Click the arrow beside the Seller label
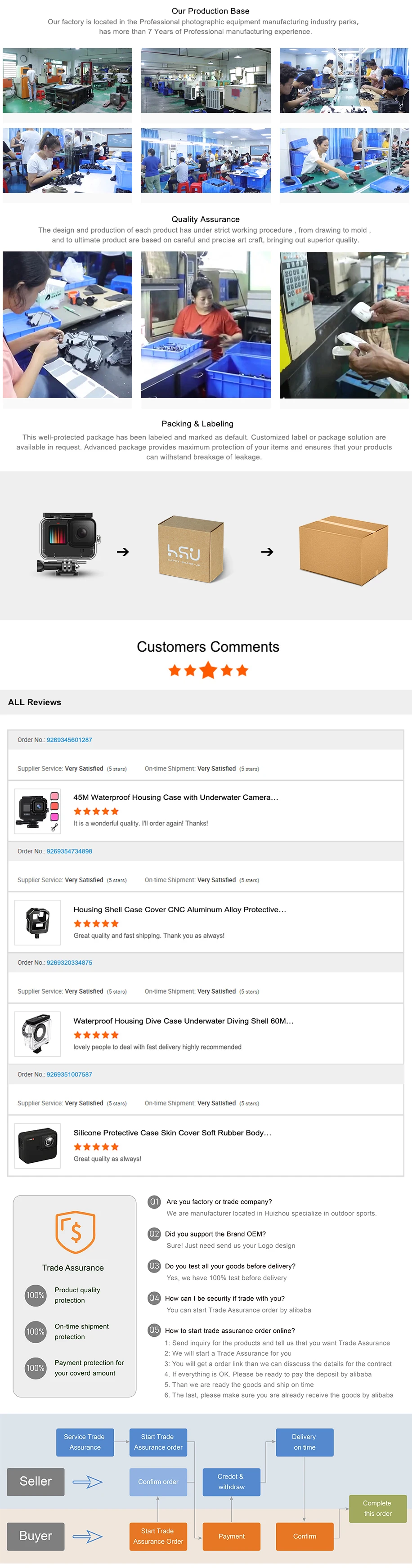412x1568 pixels. [x=88, y=1482]
